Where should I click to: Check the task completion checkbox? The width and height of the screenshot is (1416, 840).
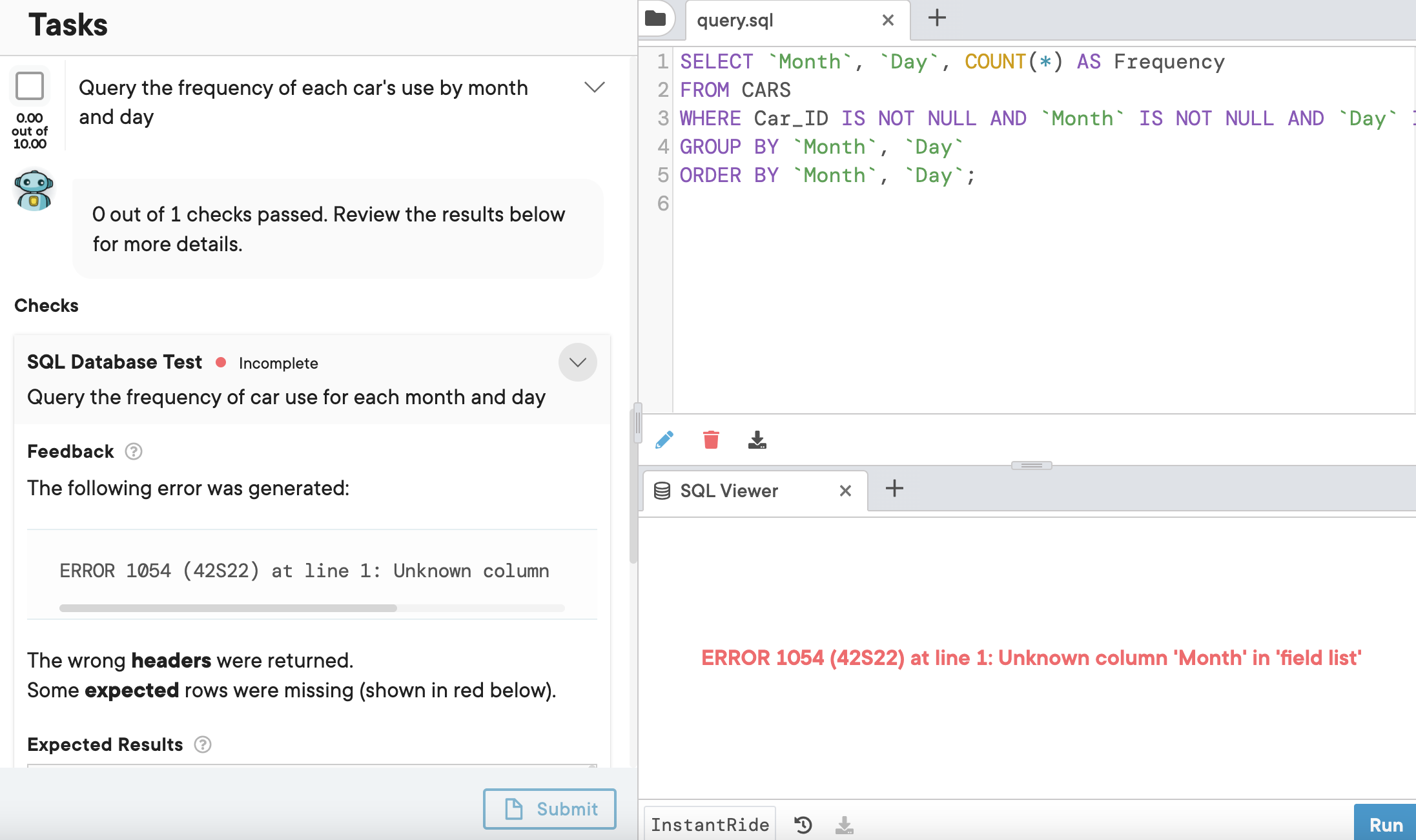click(x=30, y=86)
